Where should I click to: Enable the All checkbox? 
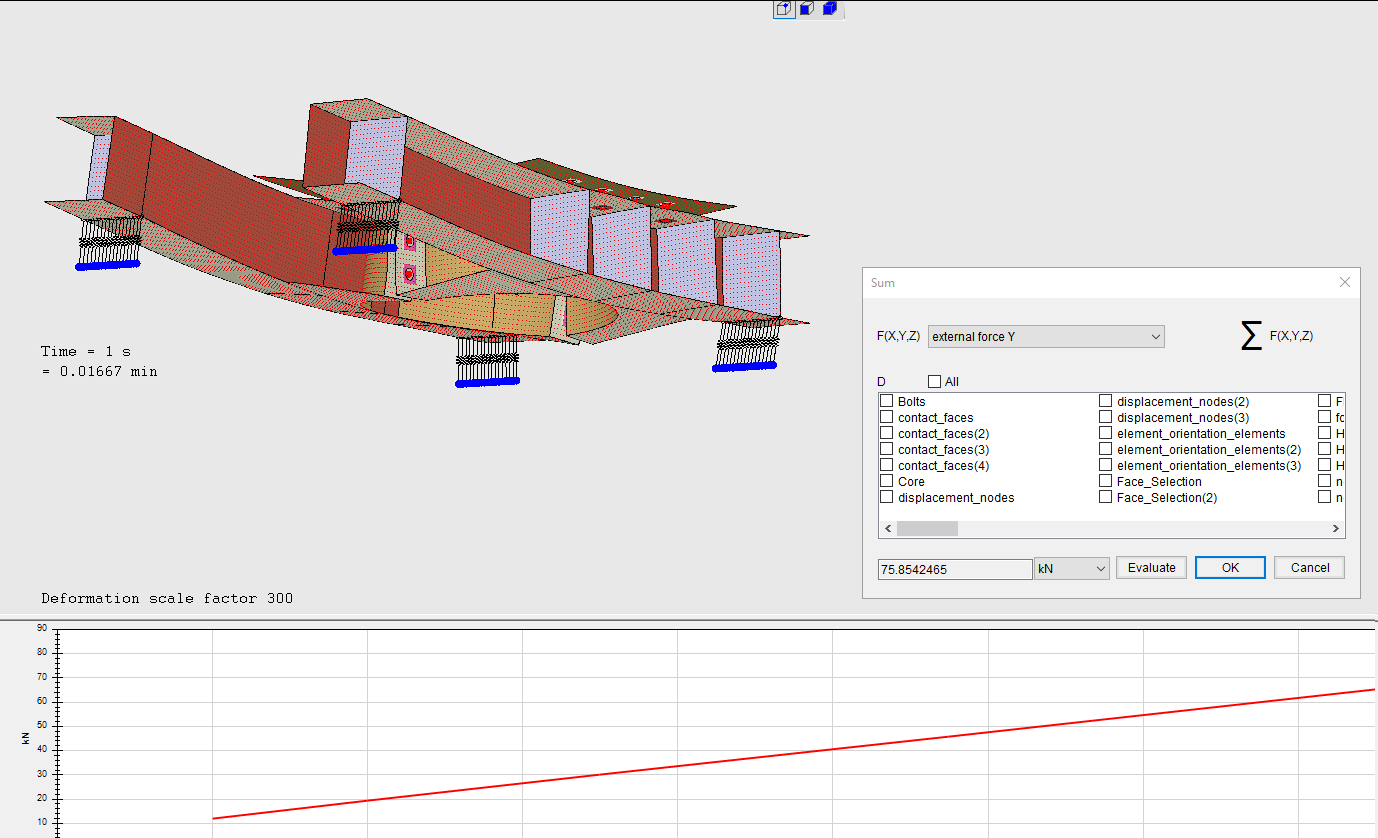pyautogui.click(x=934, y=382)
